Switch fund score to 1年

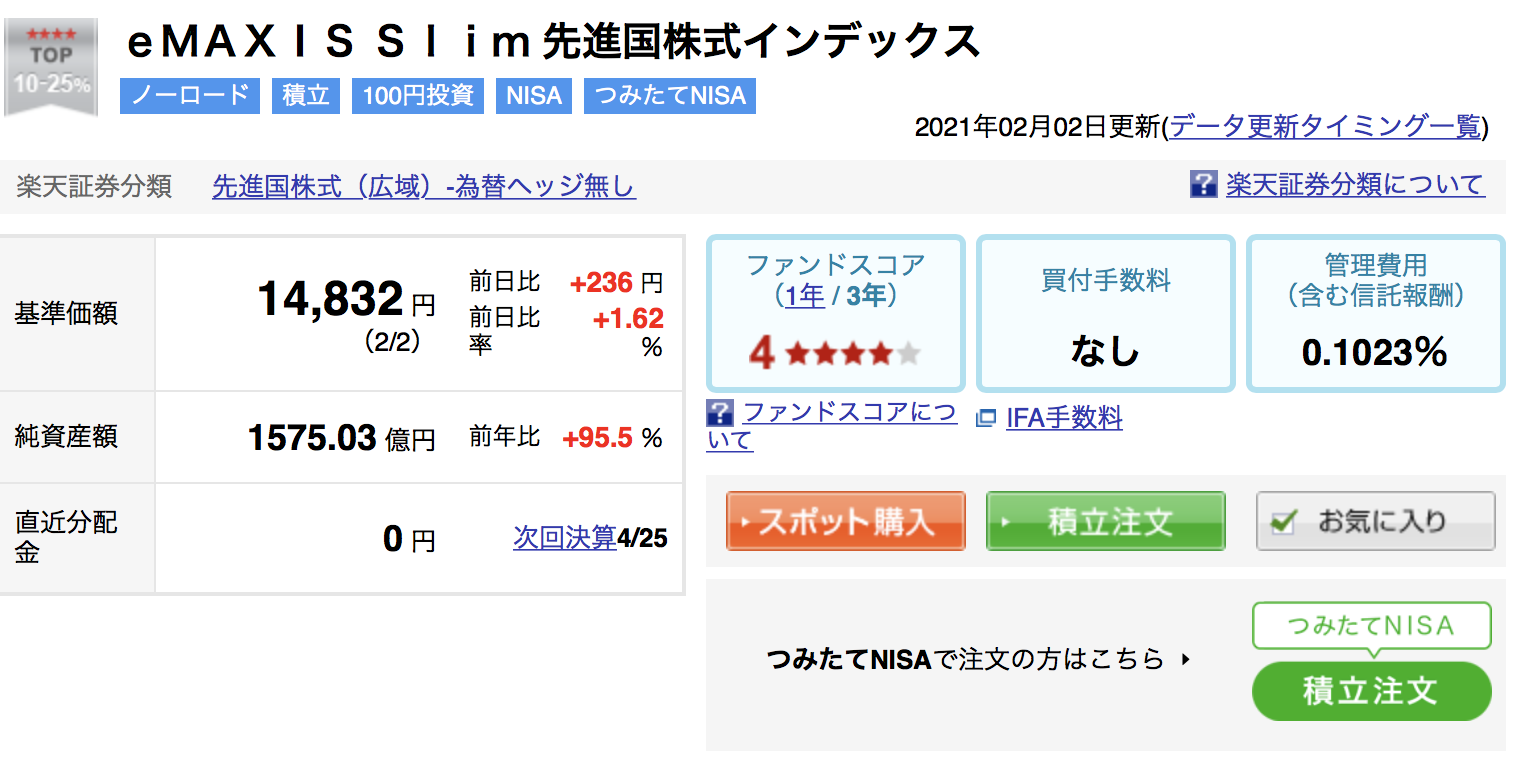tap(805, 296)
